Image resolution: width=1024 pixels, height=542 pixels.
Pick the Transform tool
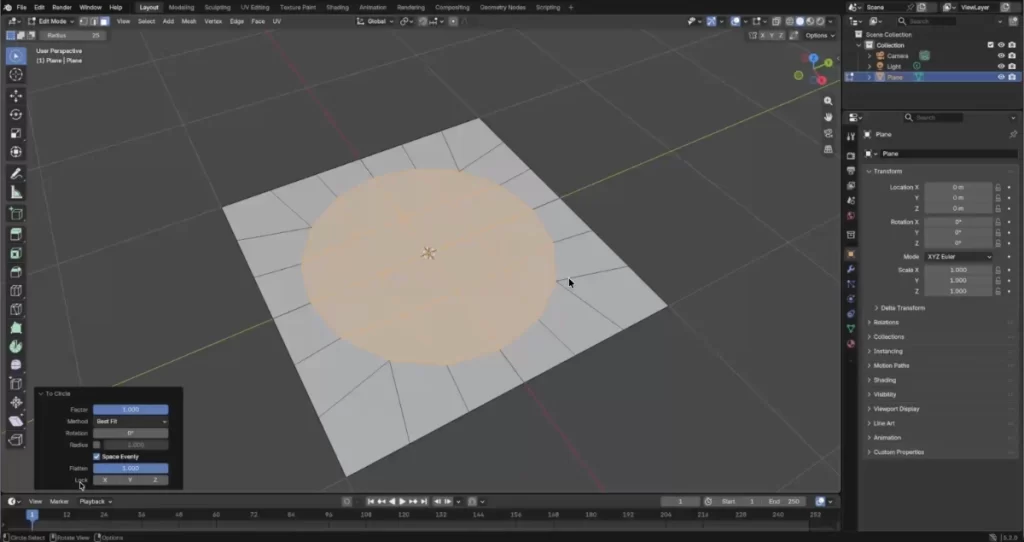16,152
